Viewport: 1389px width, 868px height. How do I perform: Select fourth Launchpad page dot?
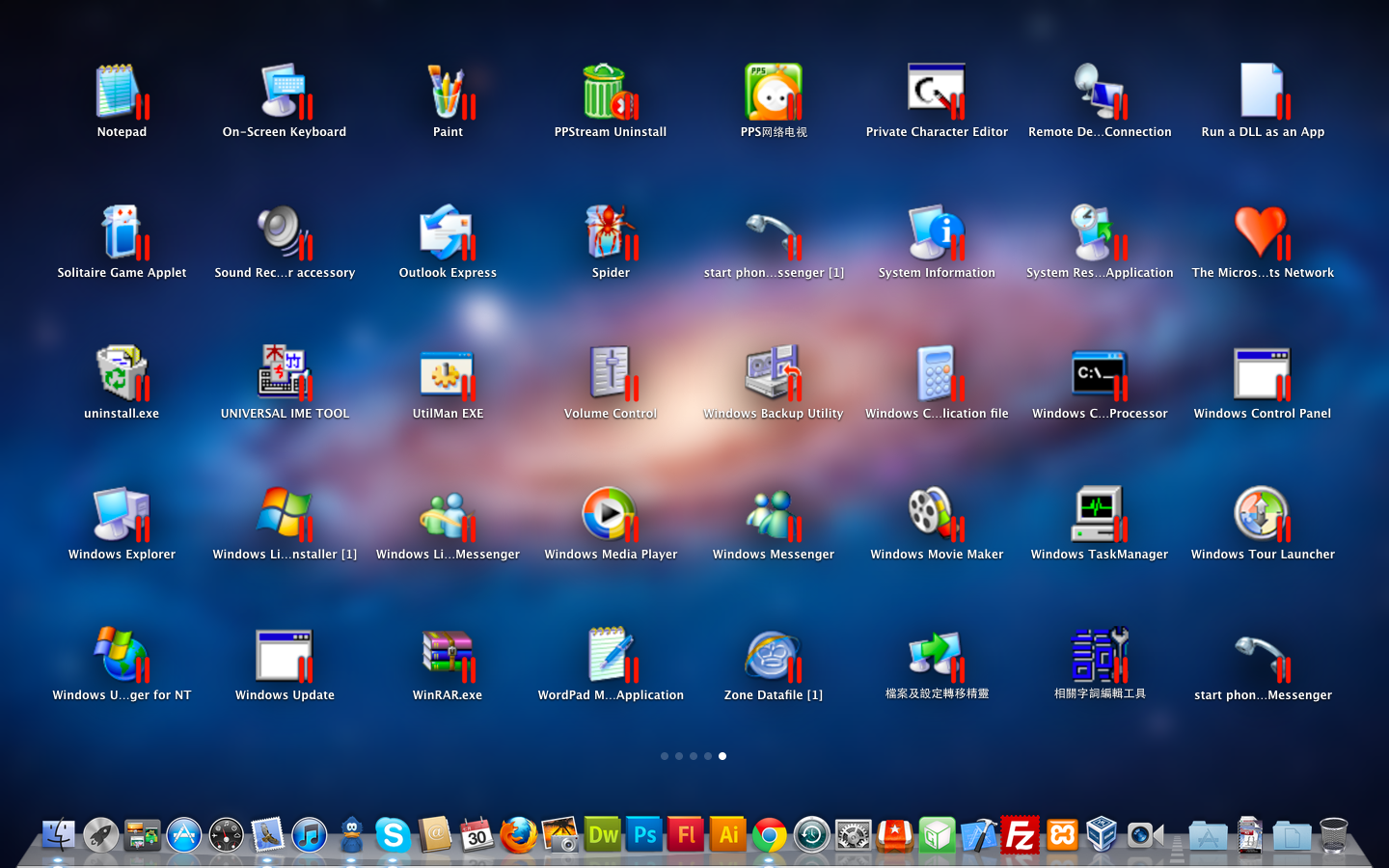[x=708, y=756]
